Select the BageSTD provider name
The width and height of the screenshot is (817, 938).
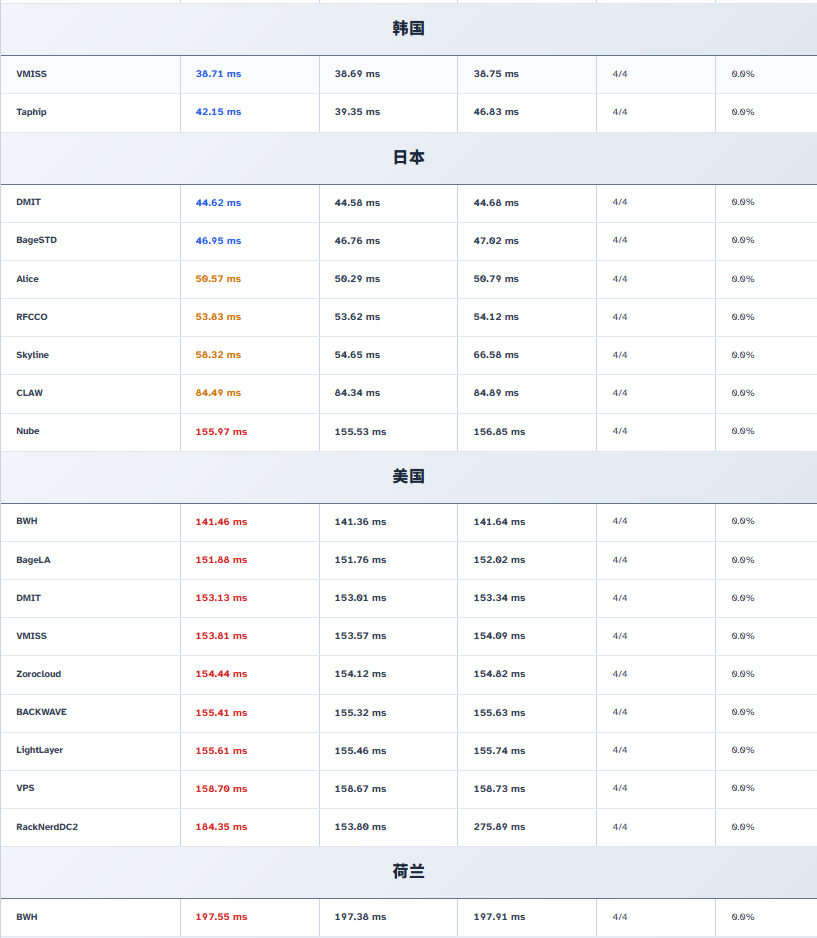point(36,240)
